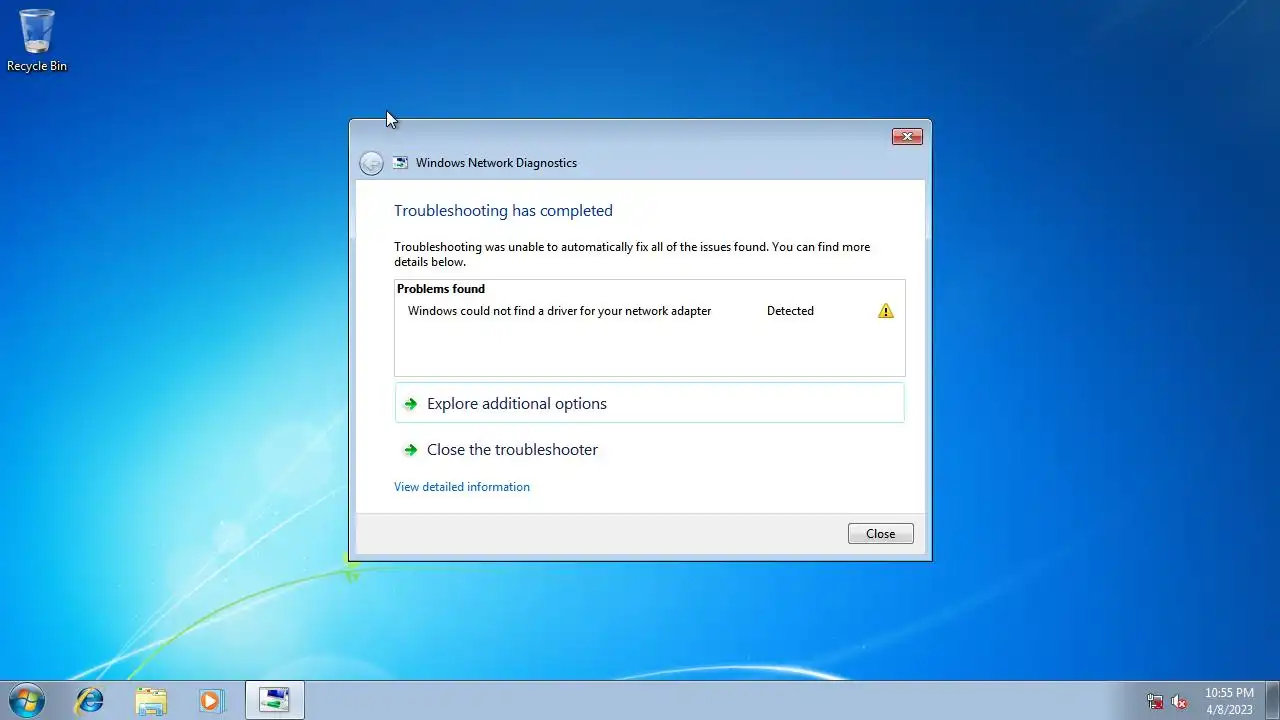This screenshot has width=1280, height=720.
Task: Click the green arrow beside Close the troubleshooter
Action: point(410,450)
